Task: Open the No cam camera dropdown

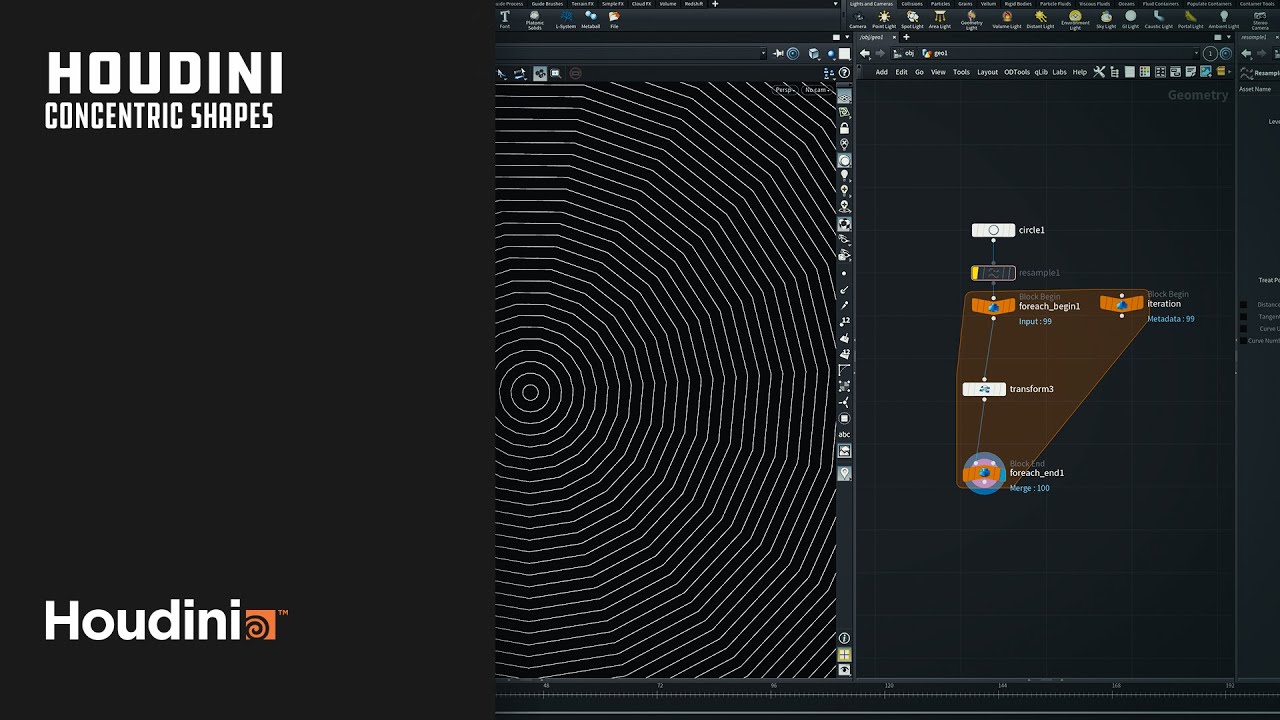Action: (x=817, y=90)
